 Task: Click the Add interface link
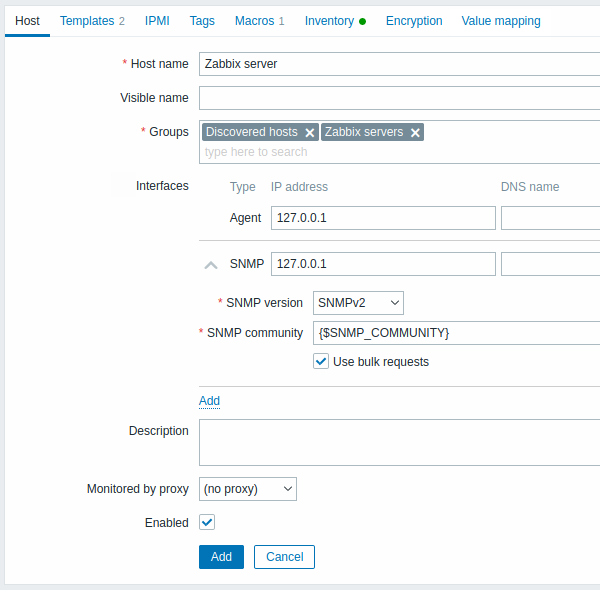click(209, 401)
